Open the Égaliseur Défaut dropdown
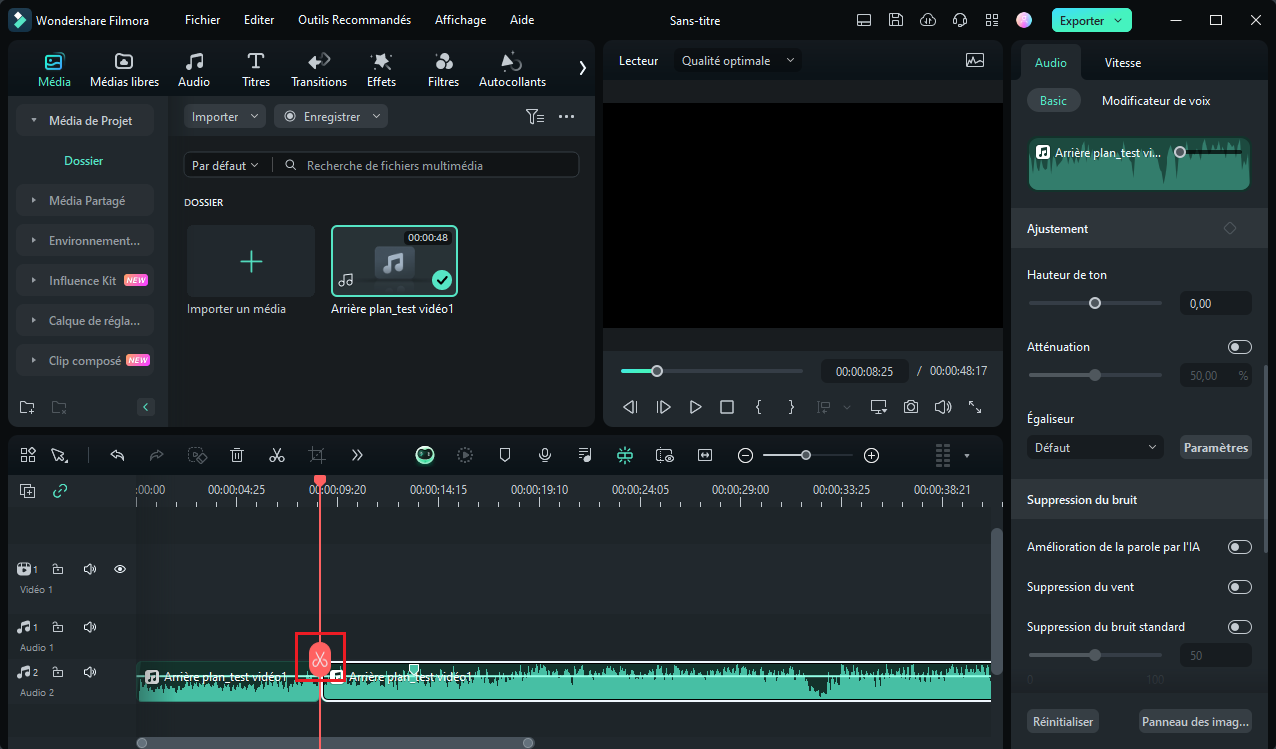Viewport: 1276px width, 749px height. coord(1095,448)
